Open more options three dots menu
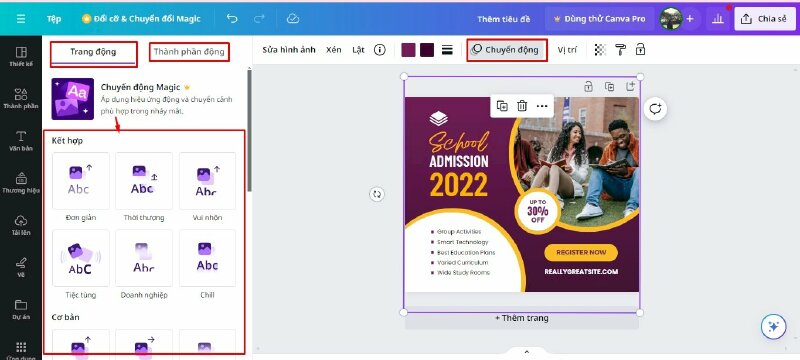Screen dimensions: 800x360 click(x=542, y=106)
